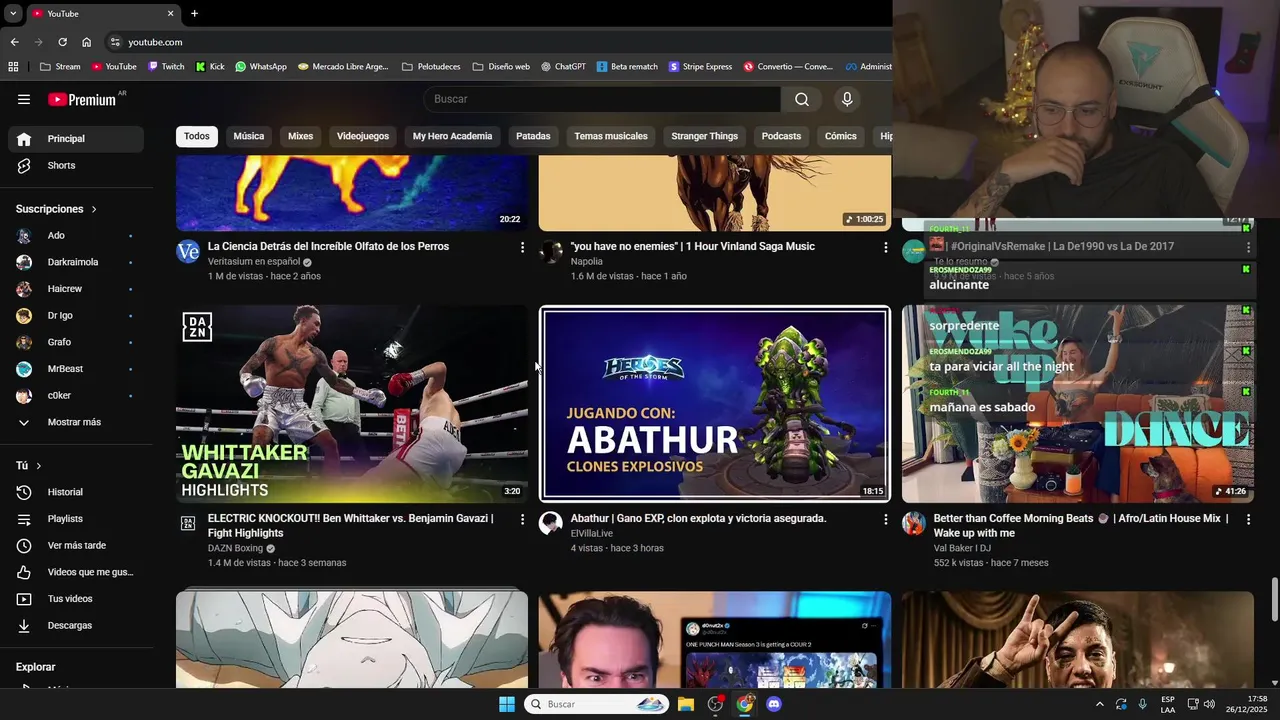Show hidden system tray icons chevron
The image size is (1280, 720).
1100,704
